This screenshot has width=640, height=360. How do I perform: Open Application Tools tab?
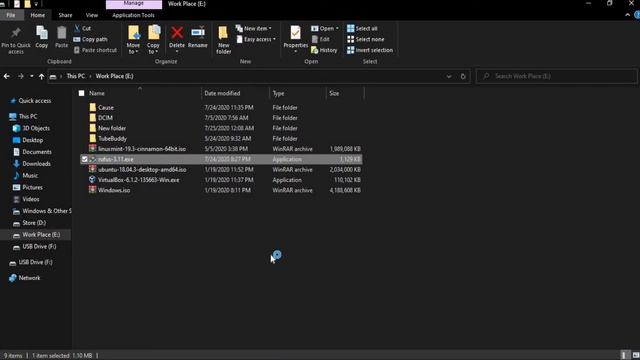133,15
